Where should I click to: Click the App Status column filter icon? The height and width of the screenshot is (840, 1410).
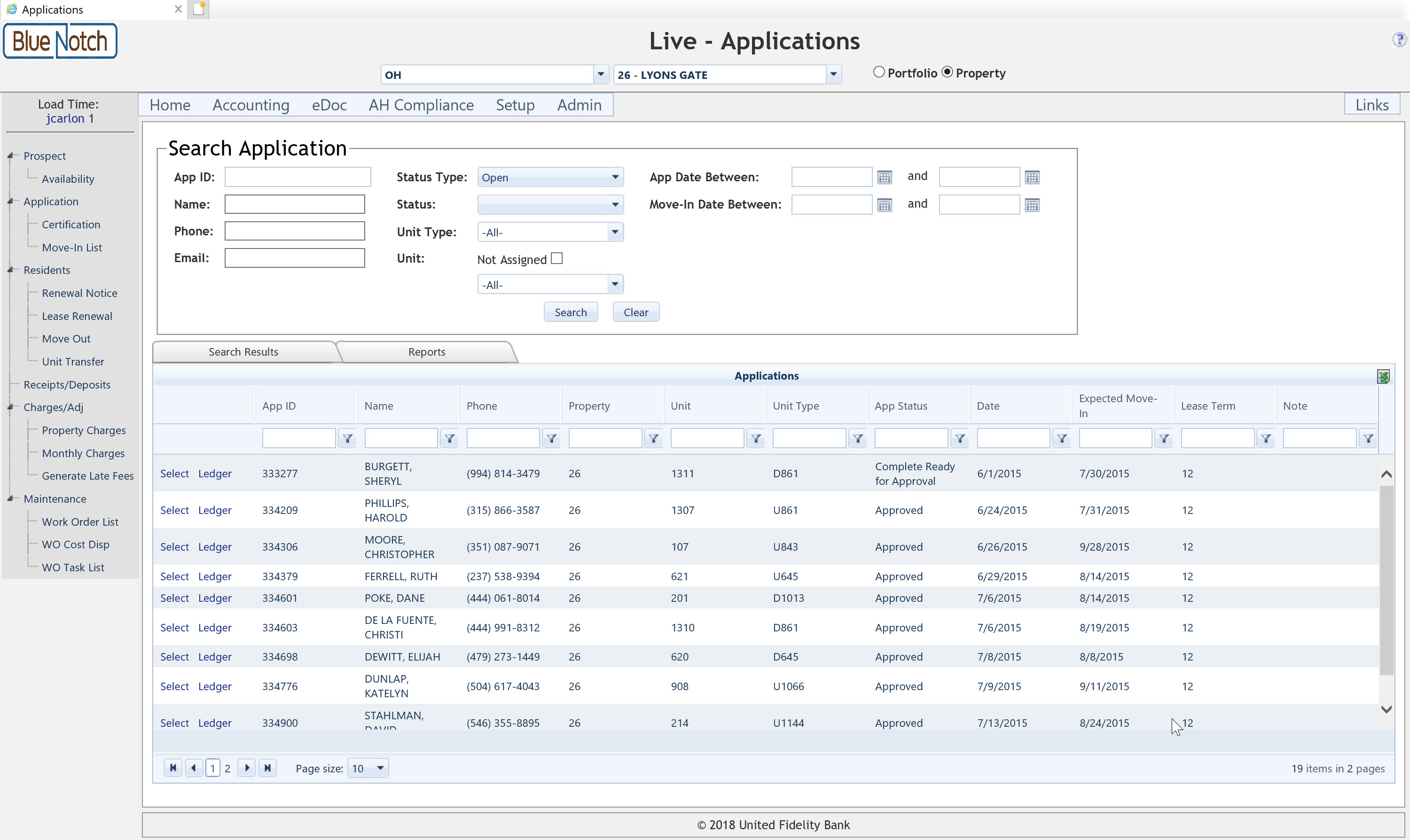click(960, 438)
